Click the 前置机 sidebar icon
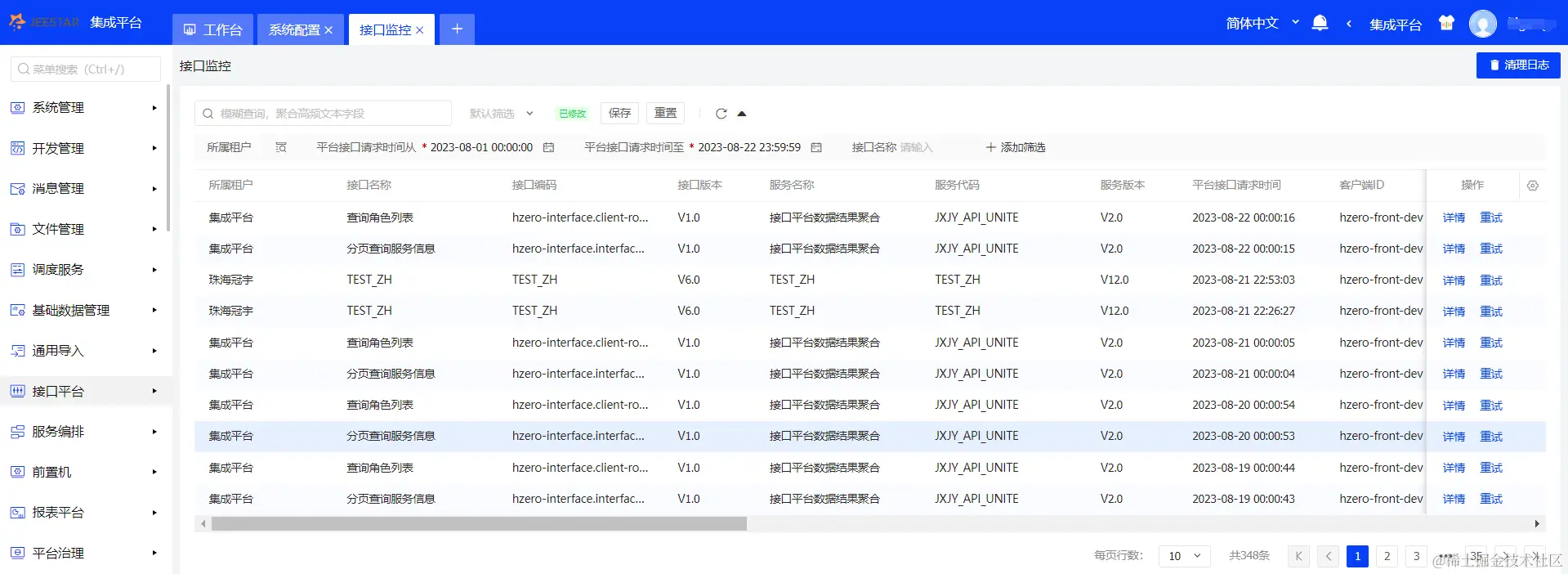The height and width of the screenshot is (574, 1568). point(18,472)
